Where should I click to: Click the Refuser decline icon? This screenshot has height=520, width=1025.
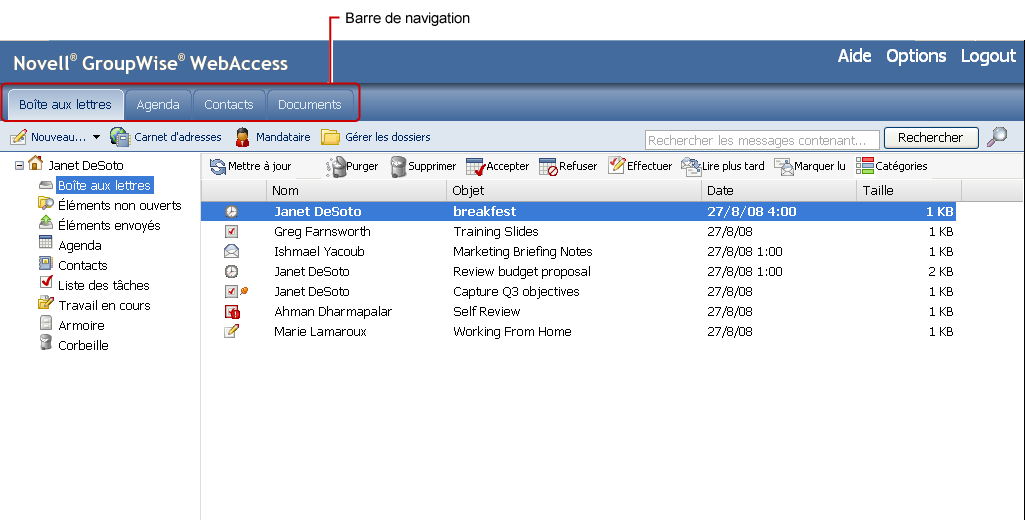(x=548, y=166)
